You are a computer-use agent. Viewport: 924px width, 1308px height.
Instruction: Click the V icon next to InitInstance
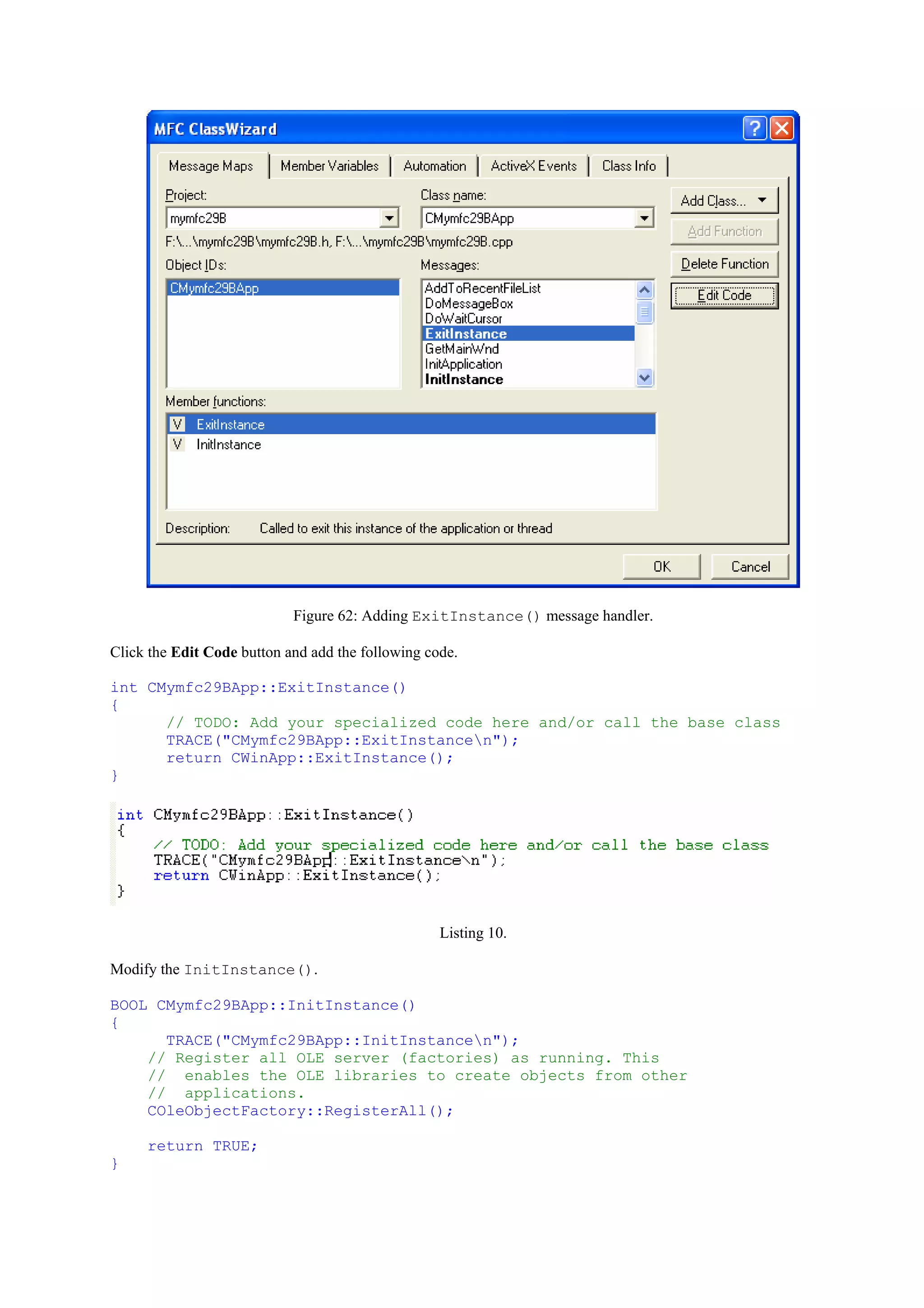pyautogui.click(x=178, y=445)
